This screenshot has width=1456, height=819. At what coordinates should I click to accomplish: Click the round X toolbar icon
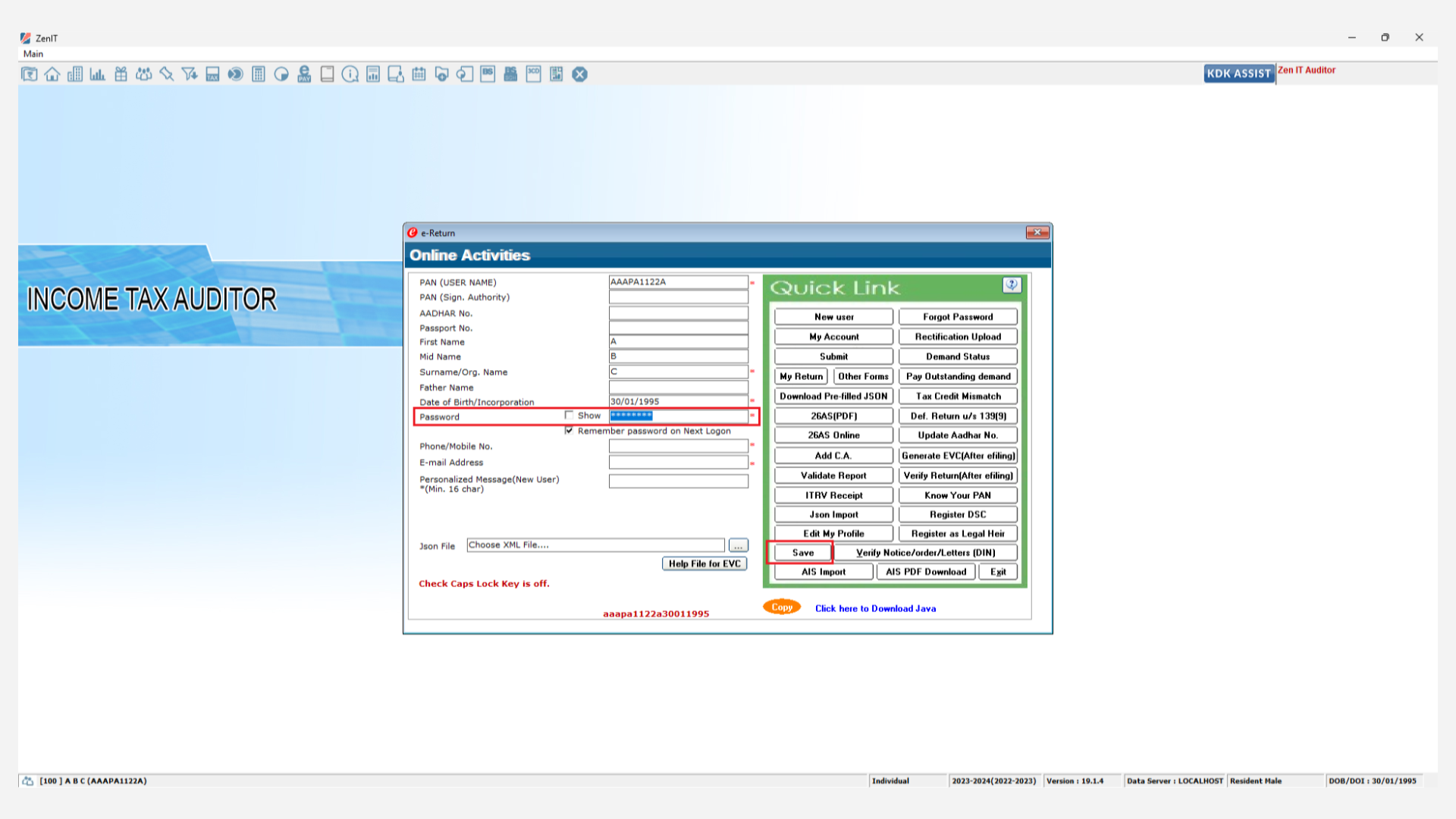(x=580, y=74)
